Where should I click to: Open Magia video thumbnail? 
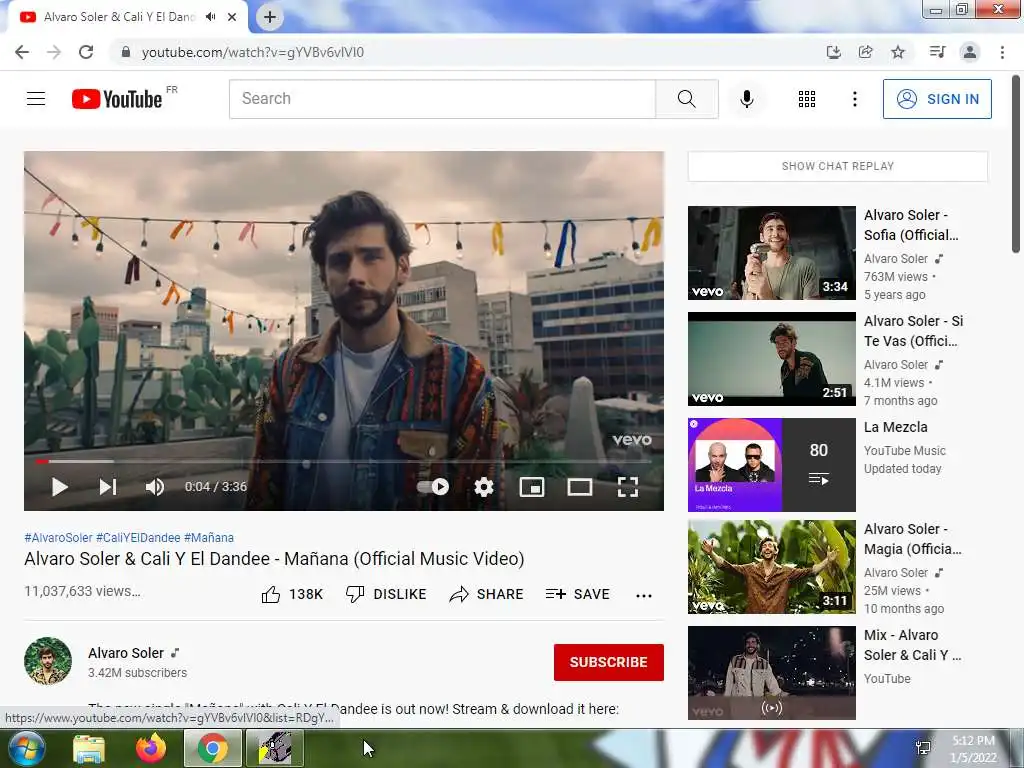771,567
